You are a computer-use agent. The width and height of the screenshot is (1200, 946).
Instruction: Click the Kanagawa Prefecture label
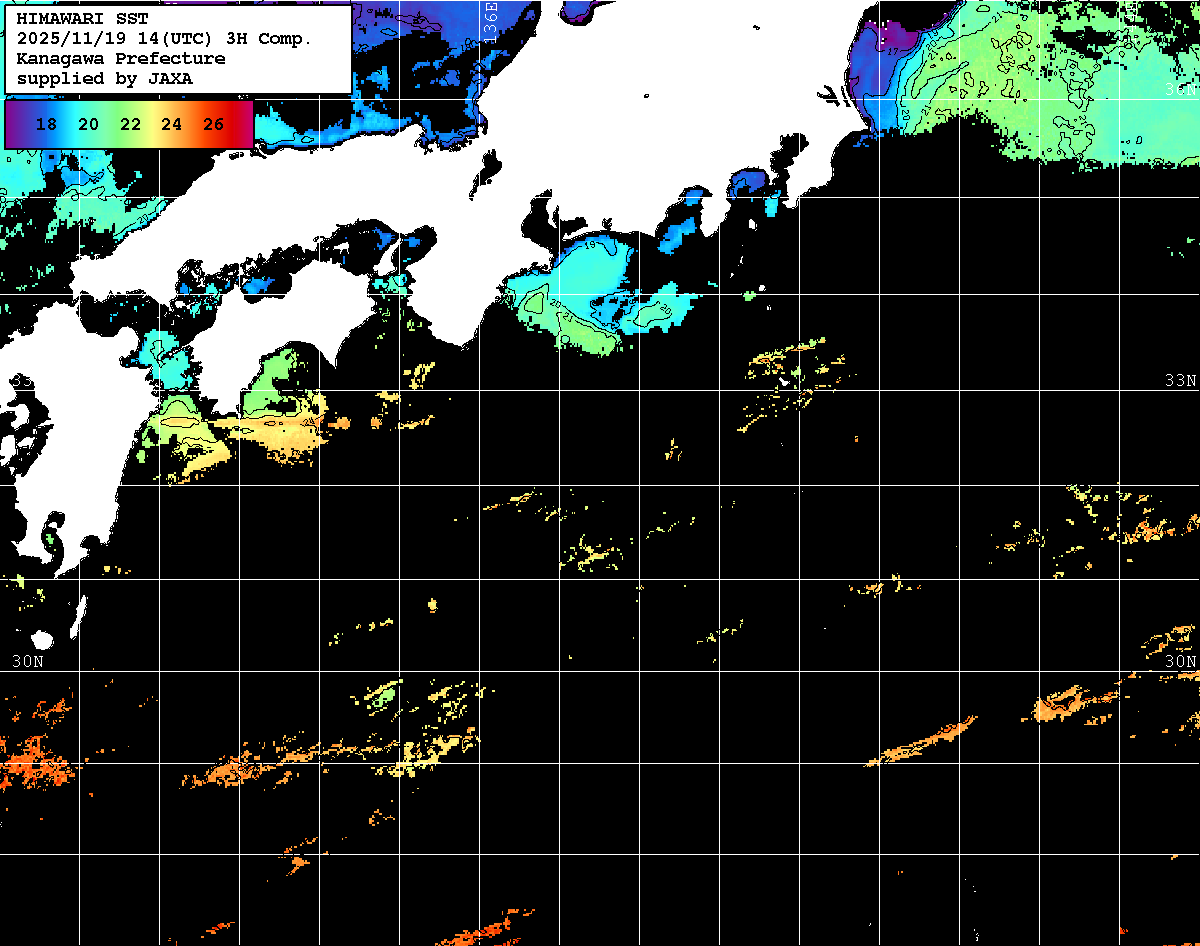coord(120,59)
